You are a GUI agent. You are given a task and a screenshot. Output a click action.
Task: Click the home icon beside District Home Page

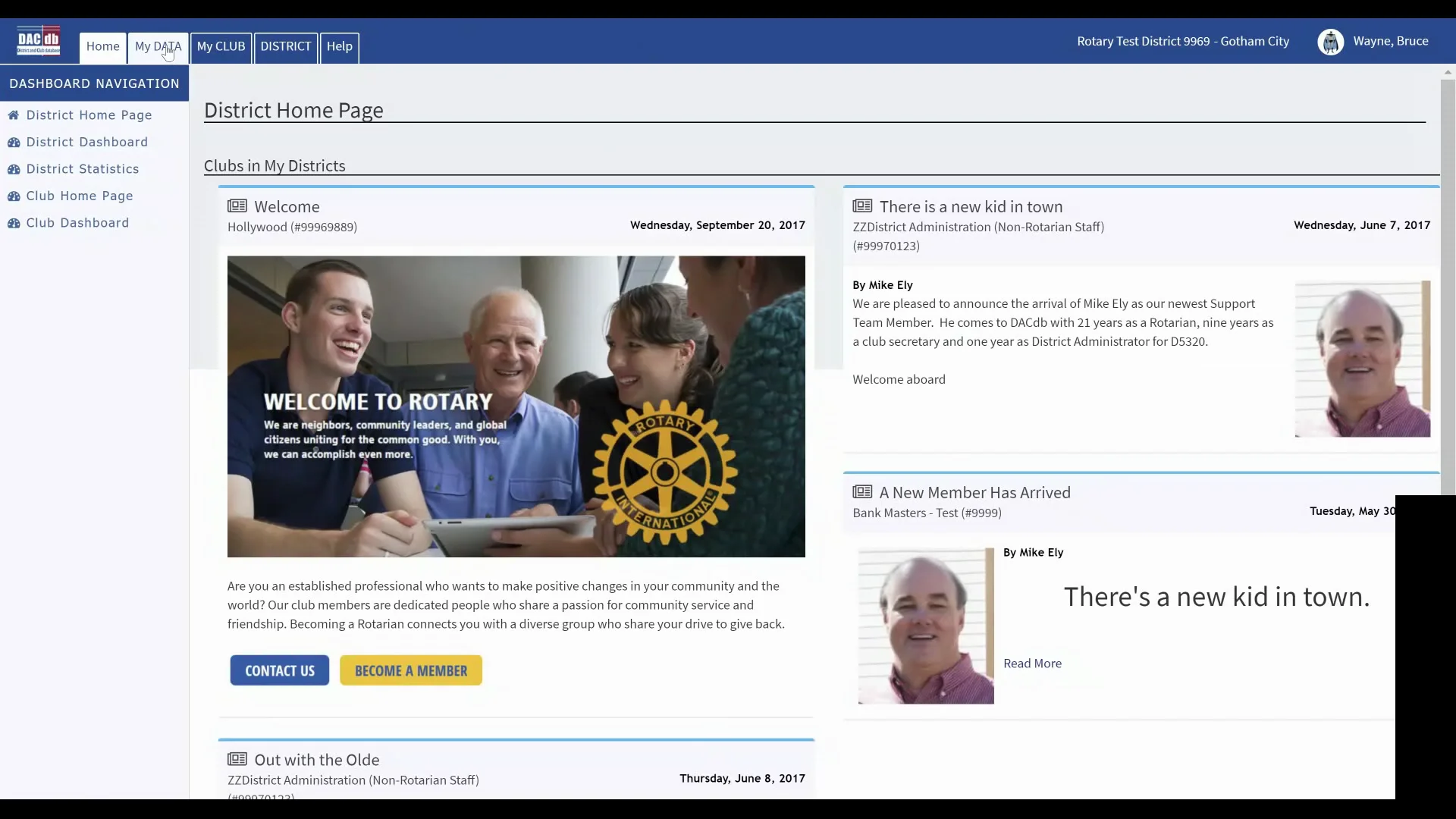click(14, 115)
